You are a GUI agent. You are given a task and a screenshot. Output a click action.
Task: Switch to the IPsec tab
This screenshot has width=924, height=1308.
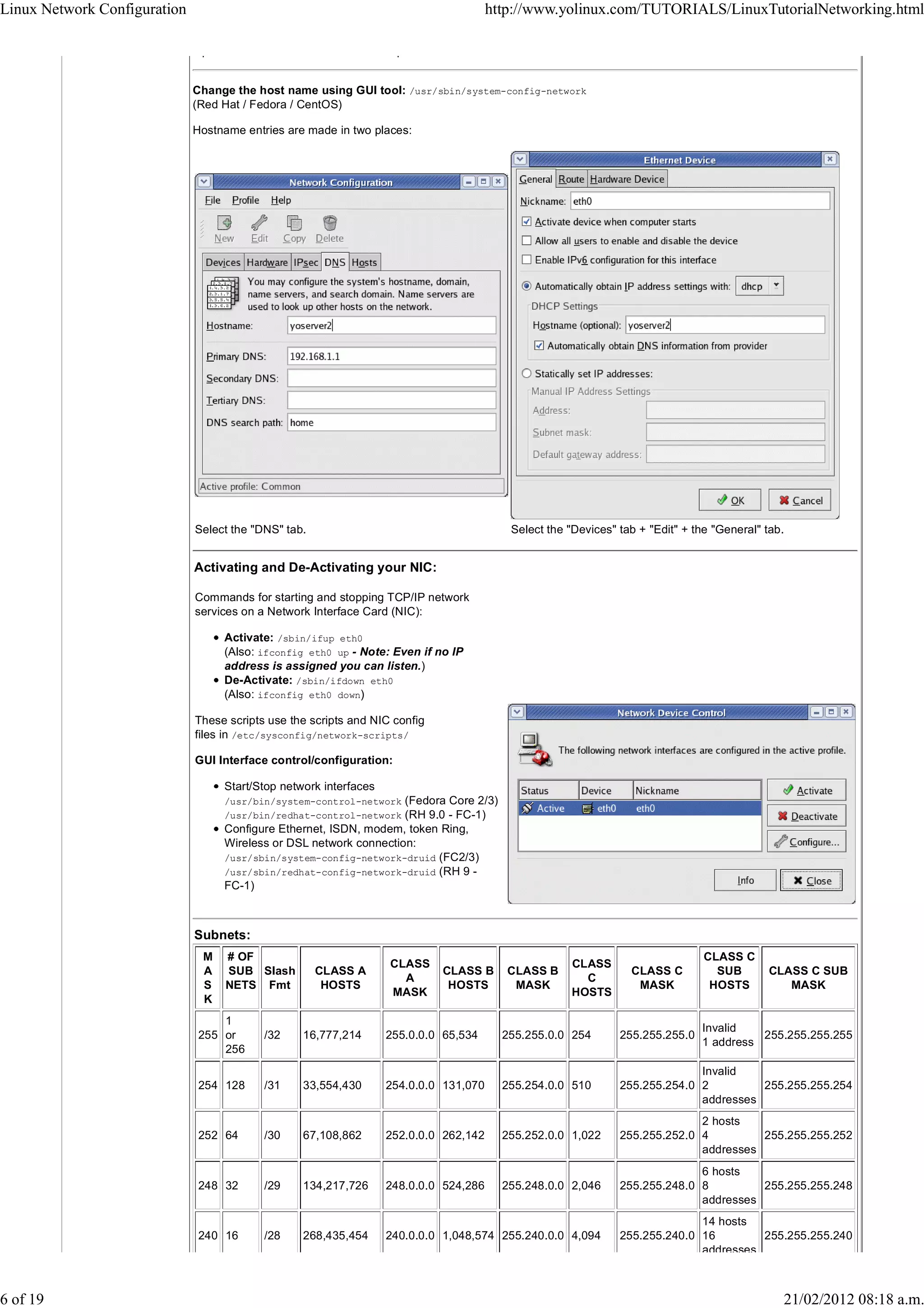point(306,263)
